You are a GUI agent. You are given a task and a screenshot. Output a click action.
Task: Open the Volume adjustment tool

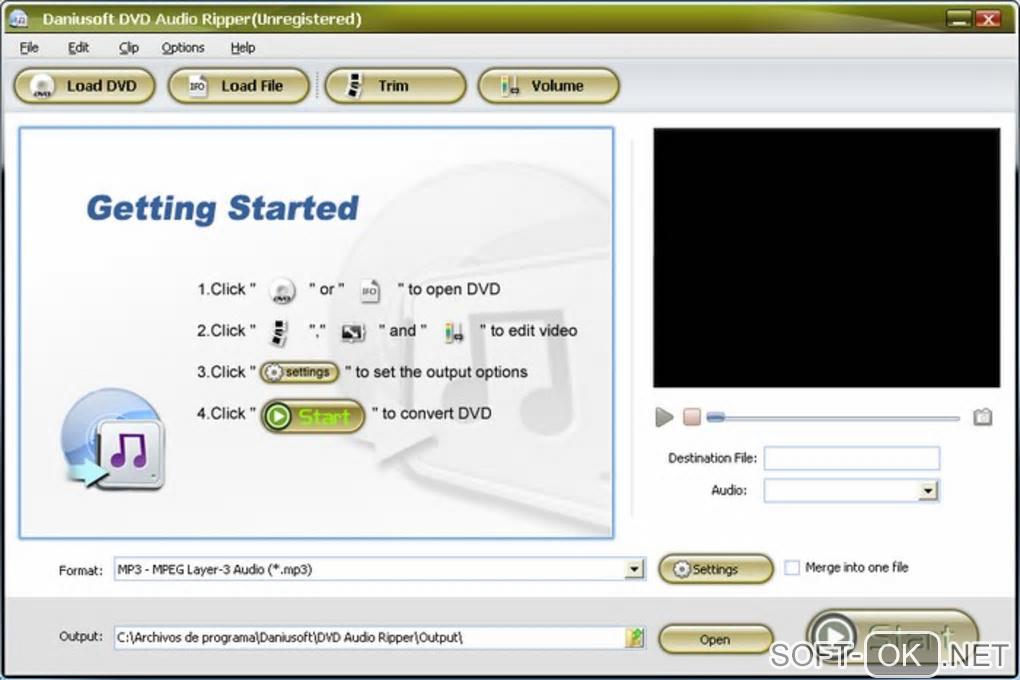[548, 86]
